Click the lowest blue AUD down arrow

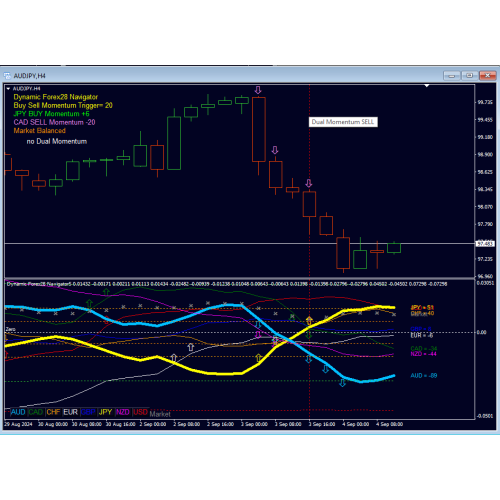[343, 383]
